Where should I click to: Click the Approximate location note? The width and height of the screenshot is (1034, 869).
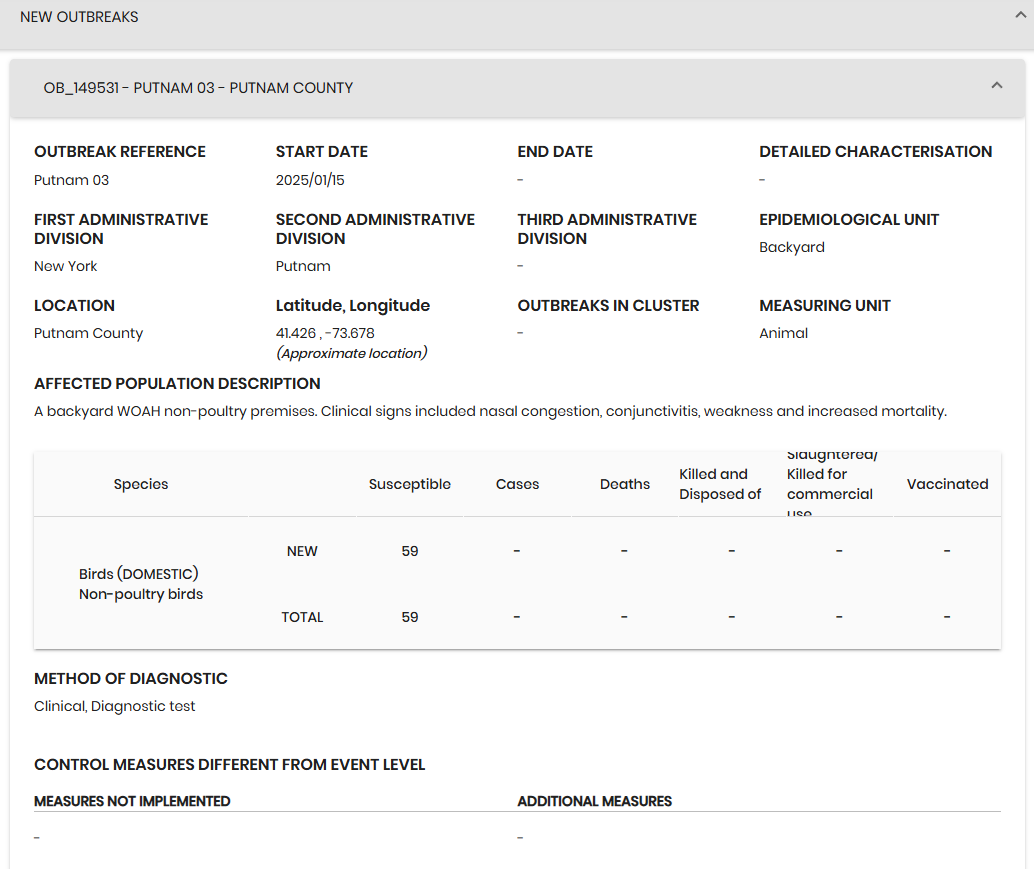pos(351,353)
